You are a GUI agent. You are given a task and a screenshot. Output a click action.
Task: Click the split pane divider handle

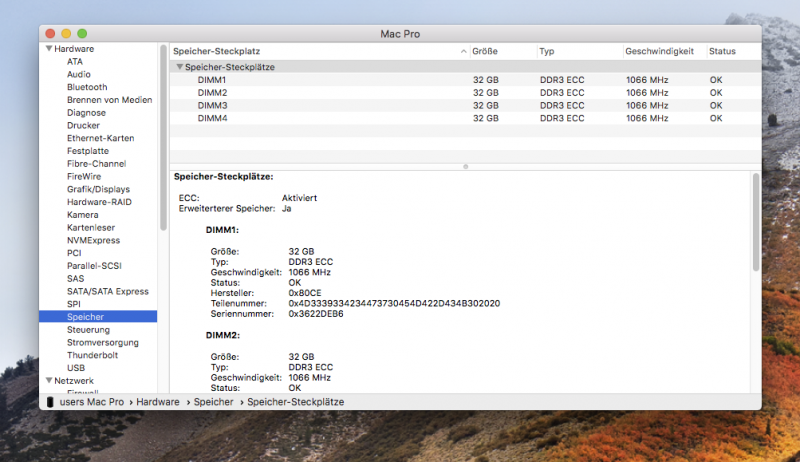464,166
